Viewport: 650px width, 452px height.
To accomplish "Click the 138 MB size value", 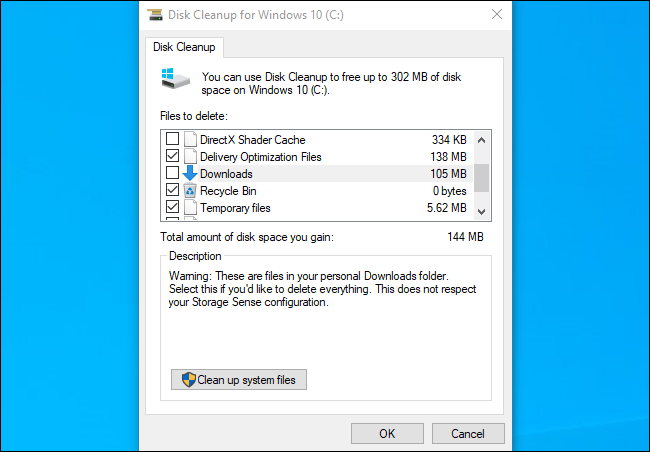I will click(x=448, y=157).
